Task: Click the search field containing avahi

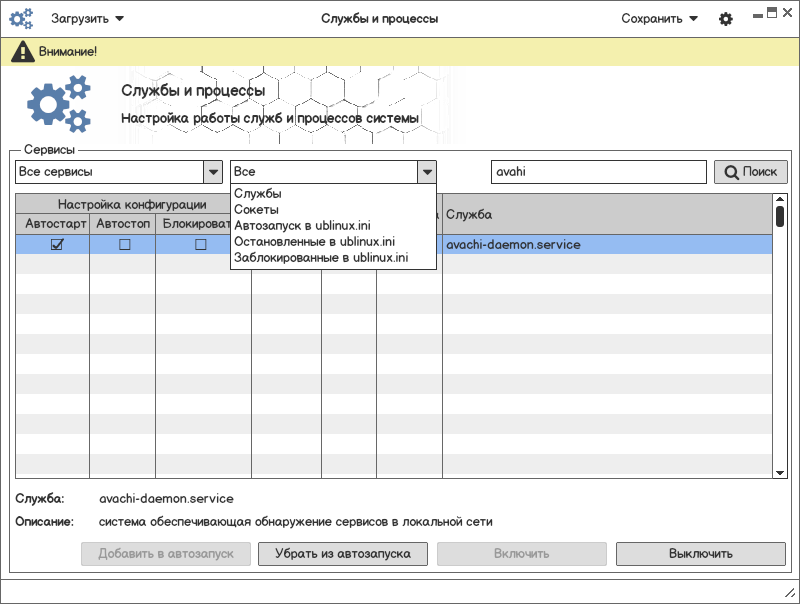Action: 598,172
